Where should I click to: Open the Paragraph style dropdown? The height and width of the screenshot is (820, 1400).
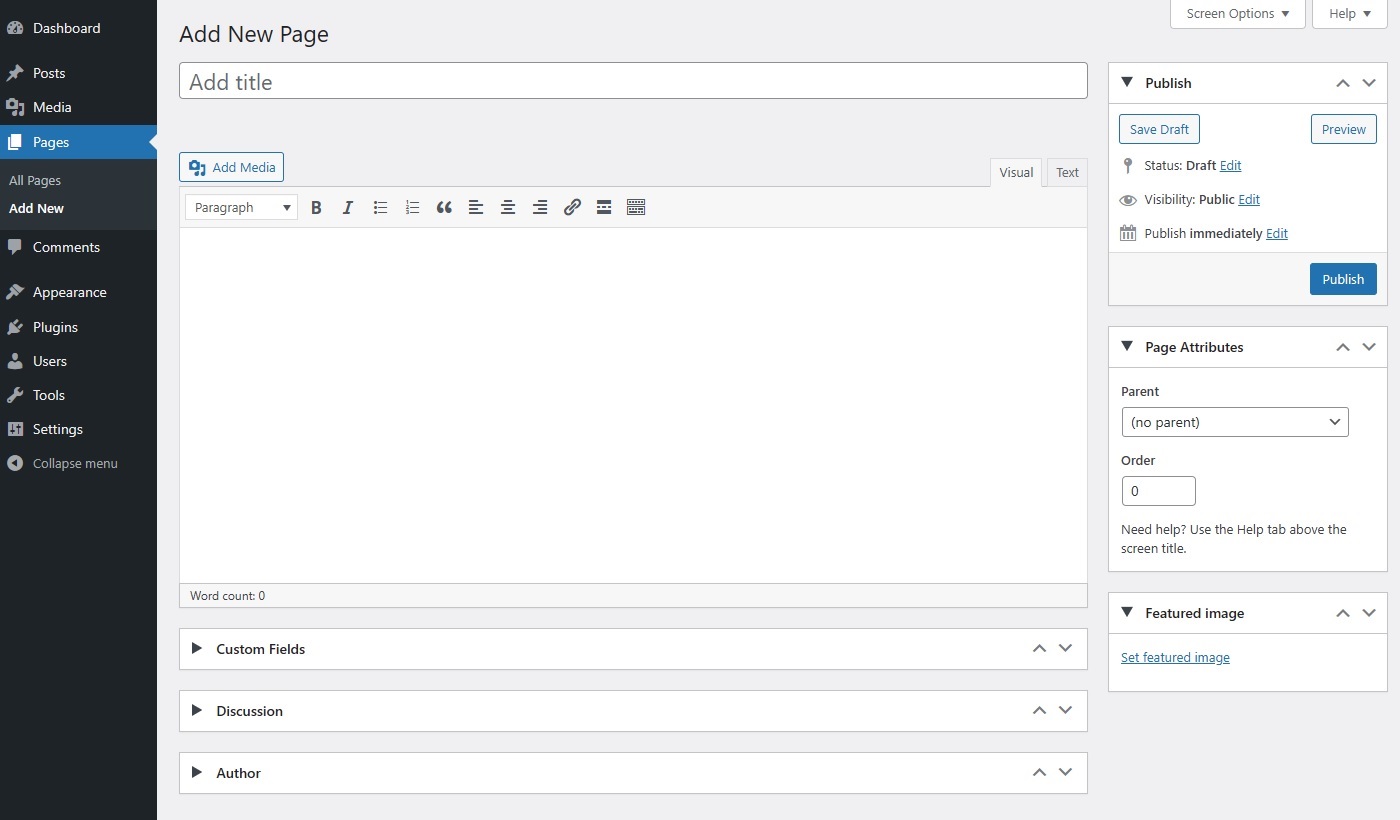pos(240,207)
